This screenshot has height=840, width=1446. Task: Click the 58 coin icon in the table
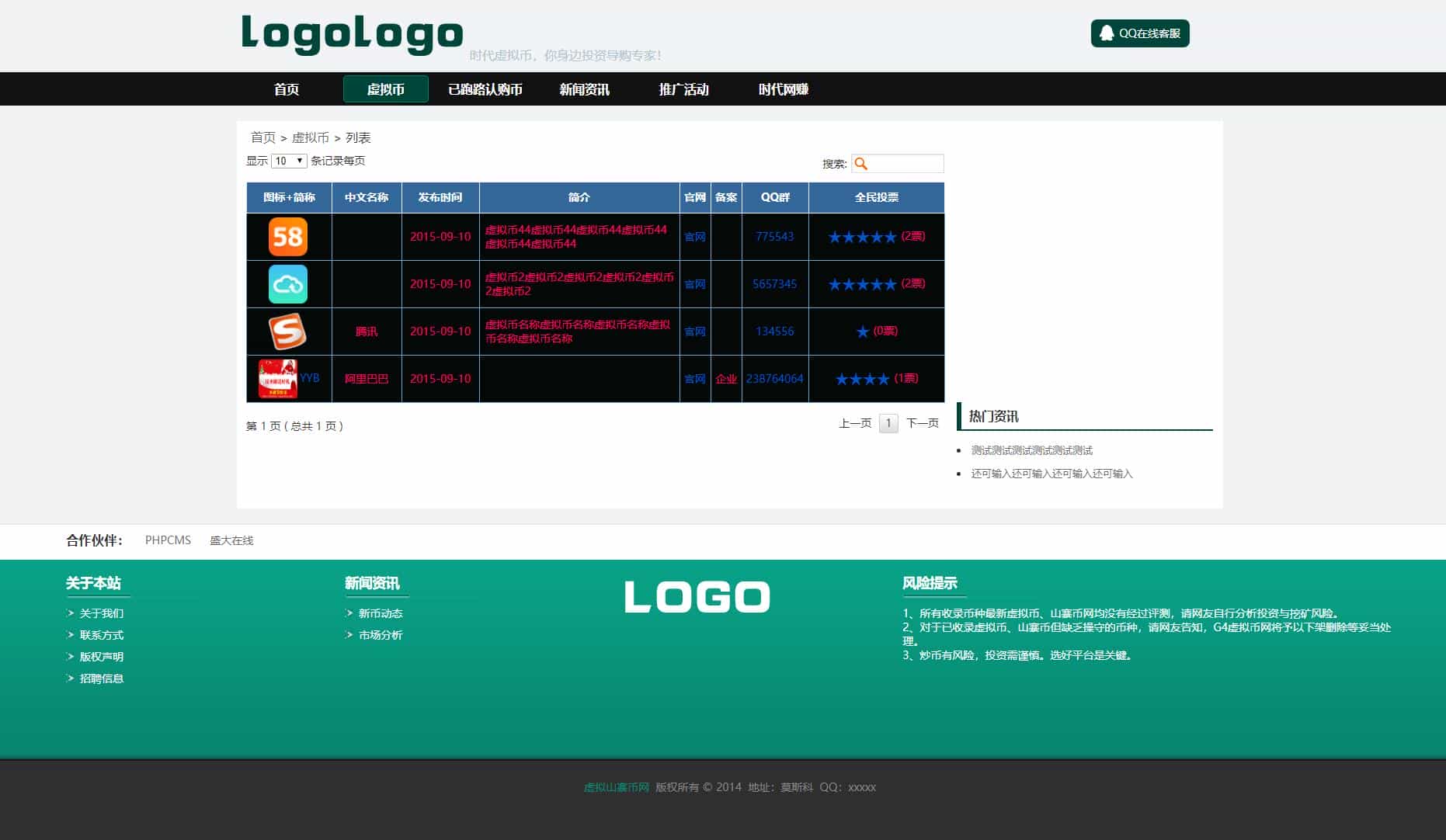pos(288,237)
